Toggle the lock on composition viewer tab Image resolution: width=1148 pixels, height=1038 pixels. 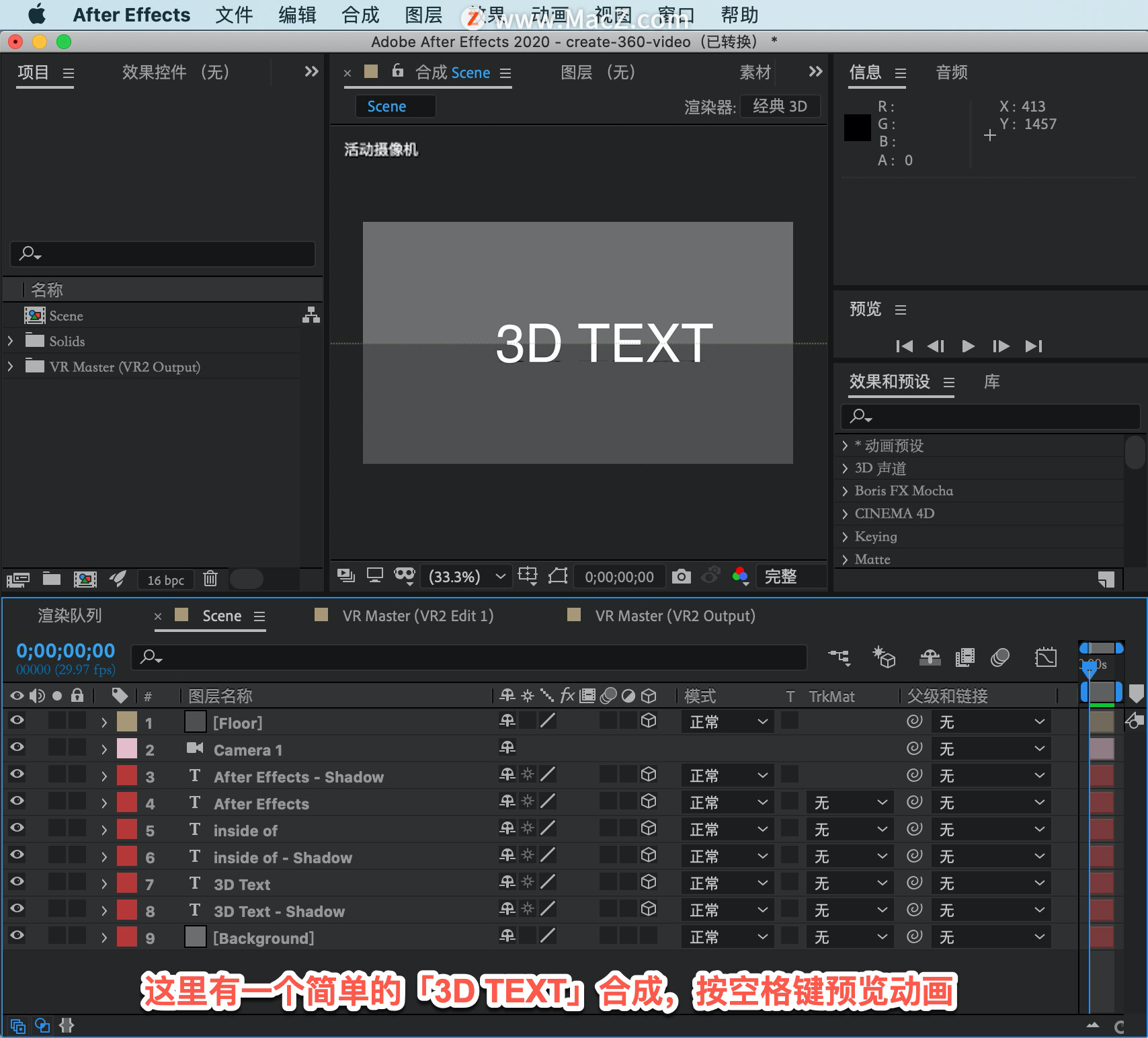click(397, 71)
